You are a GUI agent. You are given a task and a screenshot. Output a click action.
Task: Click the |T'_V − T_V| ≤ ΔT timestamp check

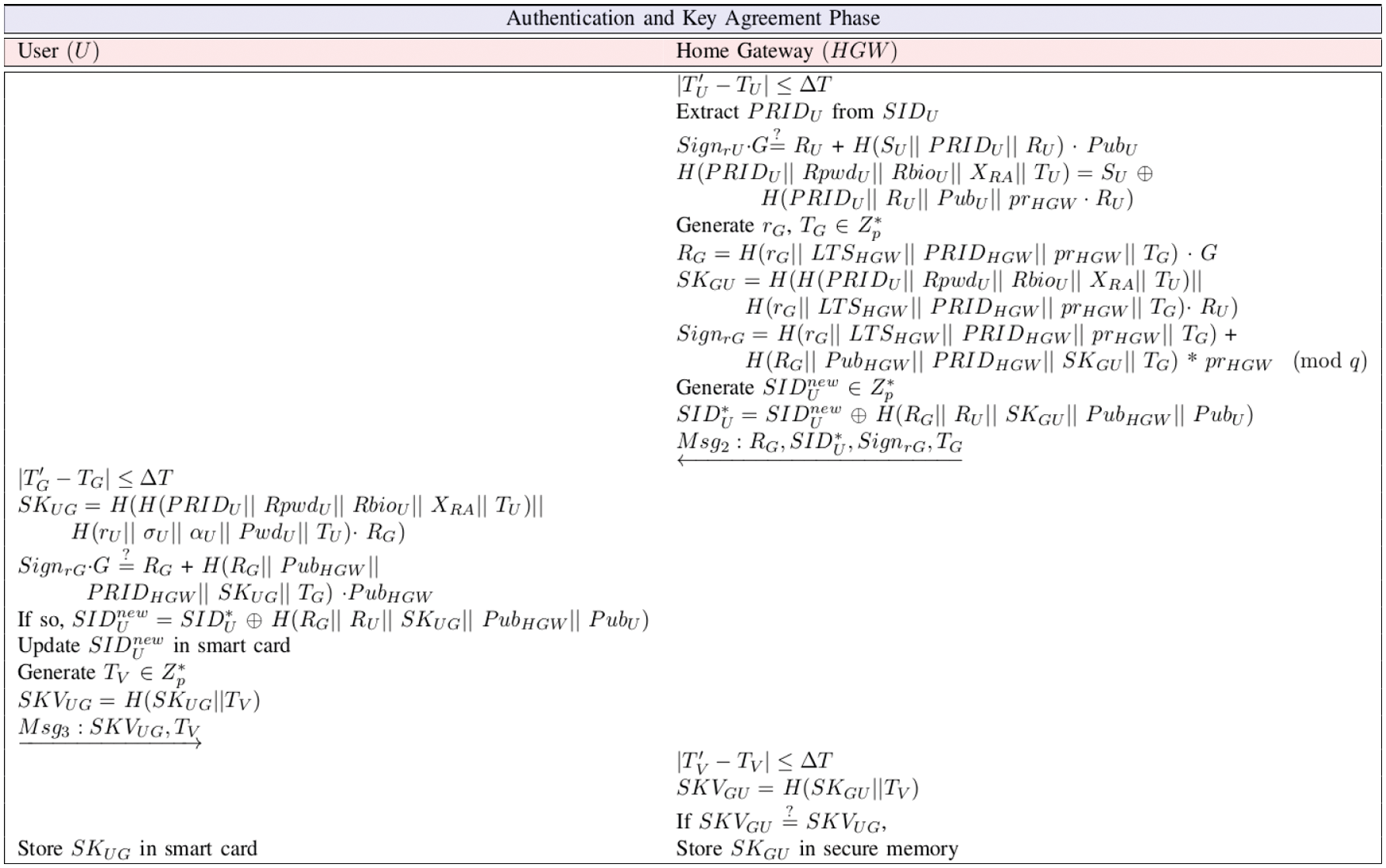pos(754,761)
